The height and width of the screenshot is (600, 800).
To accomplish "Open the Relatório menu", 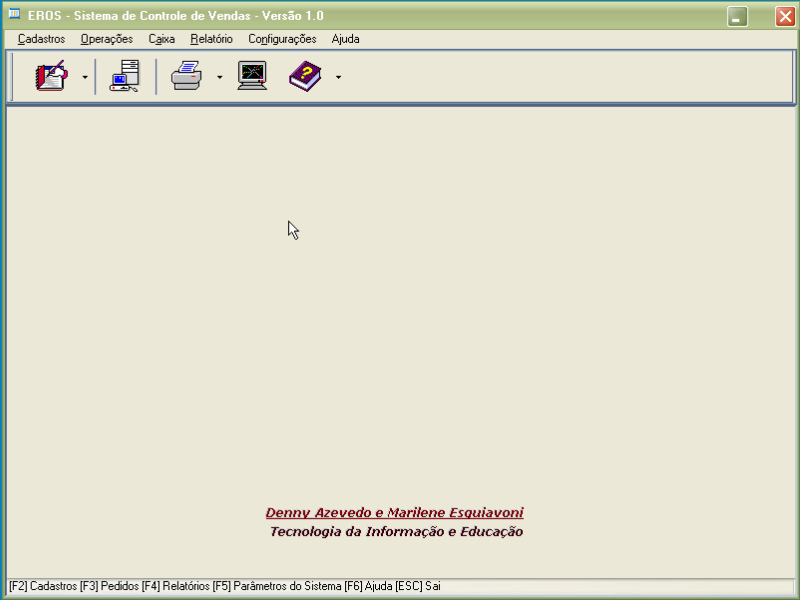I will (211, 39).
